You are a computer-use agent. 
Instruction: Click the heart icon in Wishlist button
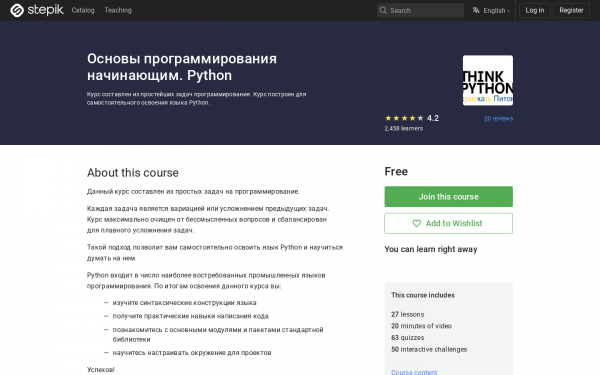tap(416, 223)
